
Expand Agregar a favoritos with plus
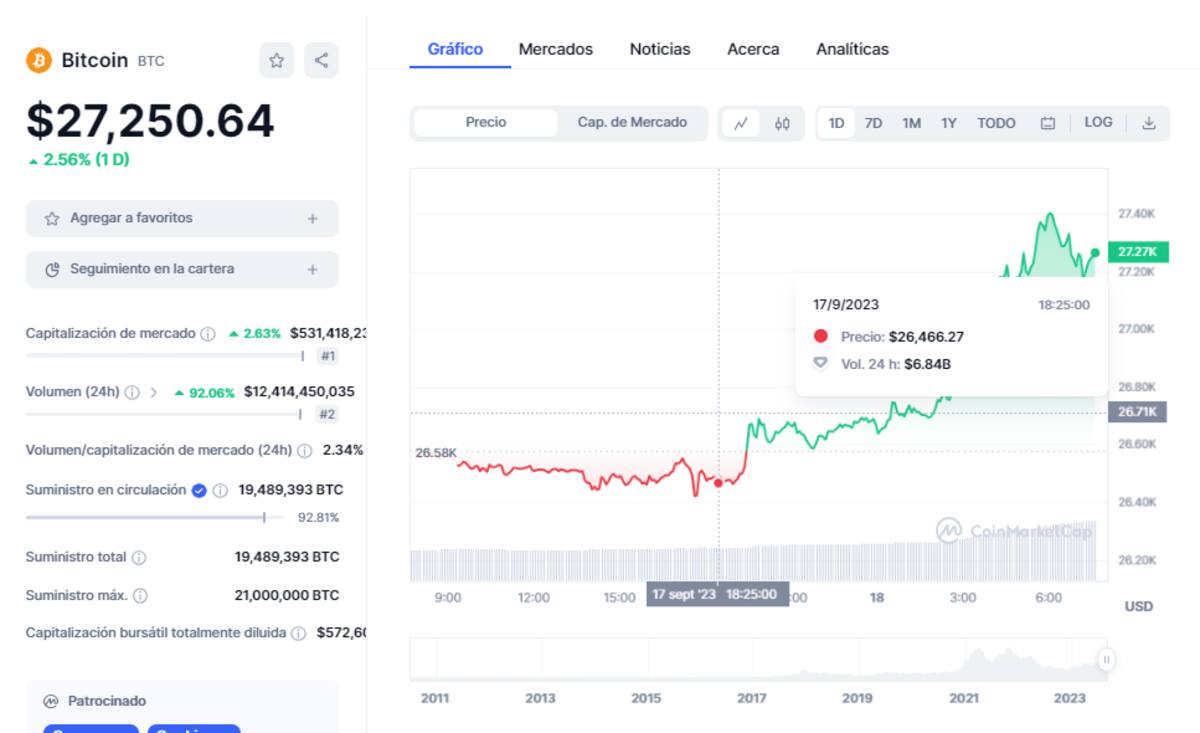tap(312, 218)
